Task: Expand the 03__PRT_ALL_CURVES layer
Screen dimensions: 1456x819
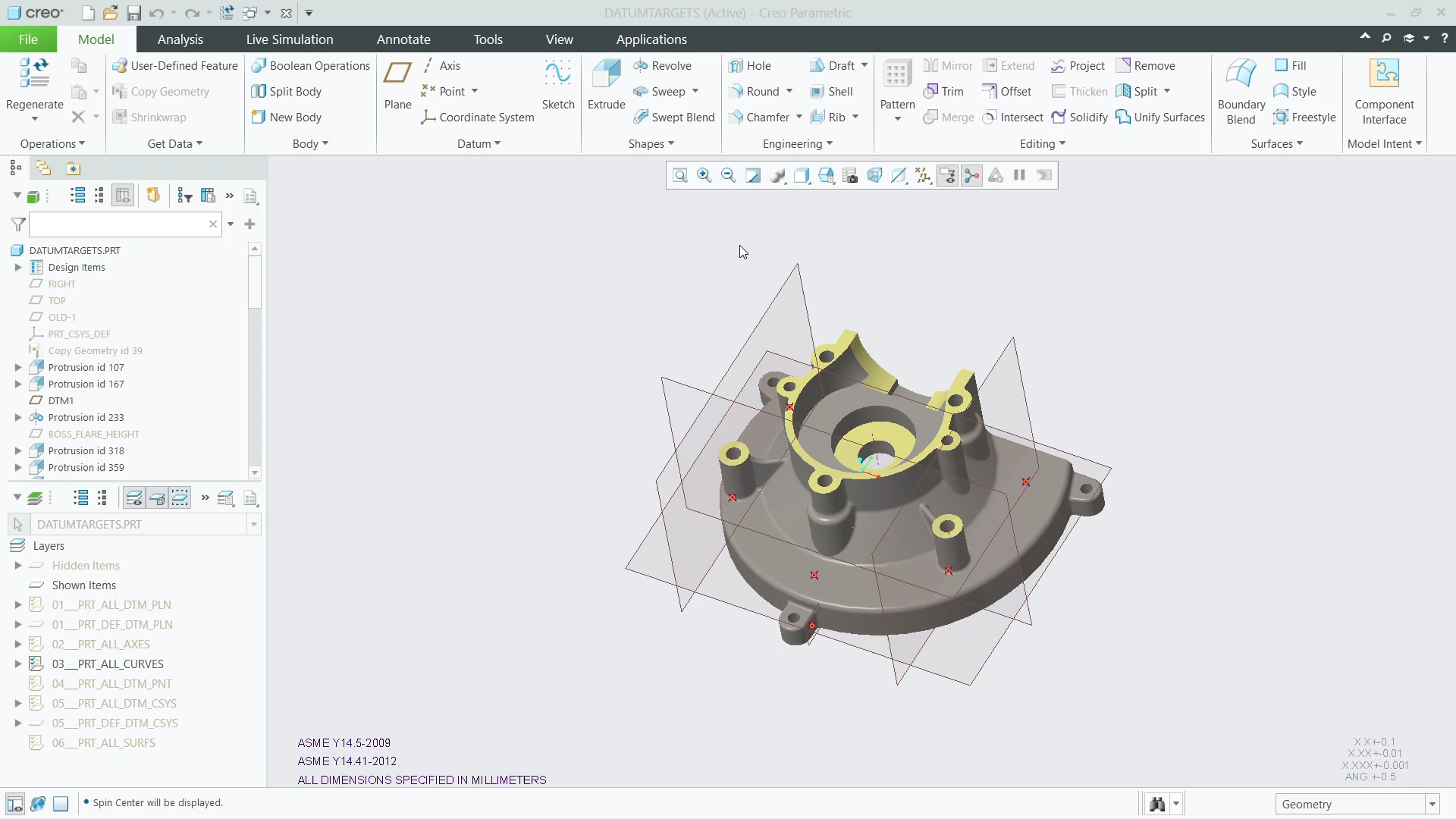Action: click(18, 664)
